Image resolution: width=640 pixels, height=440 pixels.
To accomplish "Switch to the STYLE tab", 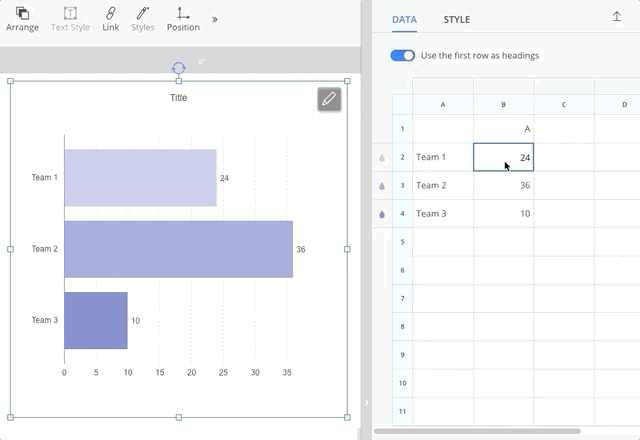I will tap(456, 19).
